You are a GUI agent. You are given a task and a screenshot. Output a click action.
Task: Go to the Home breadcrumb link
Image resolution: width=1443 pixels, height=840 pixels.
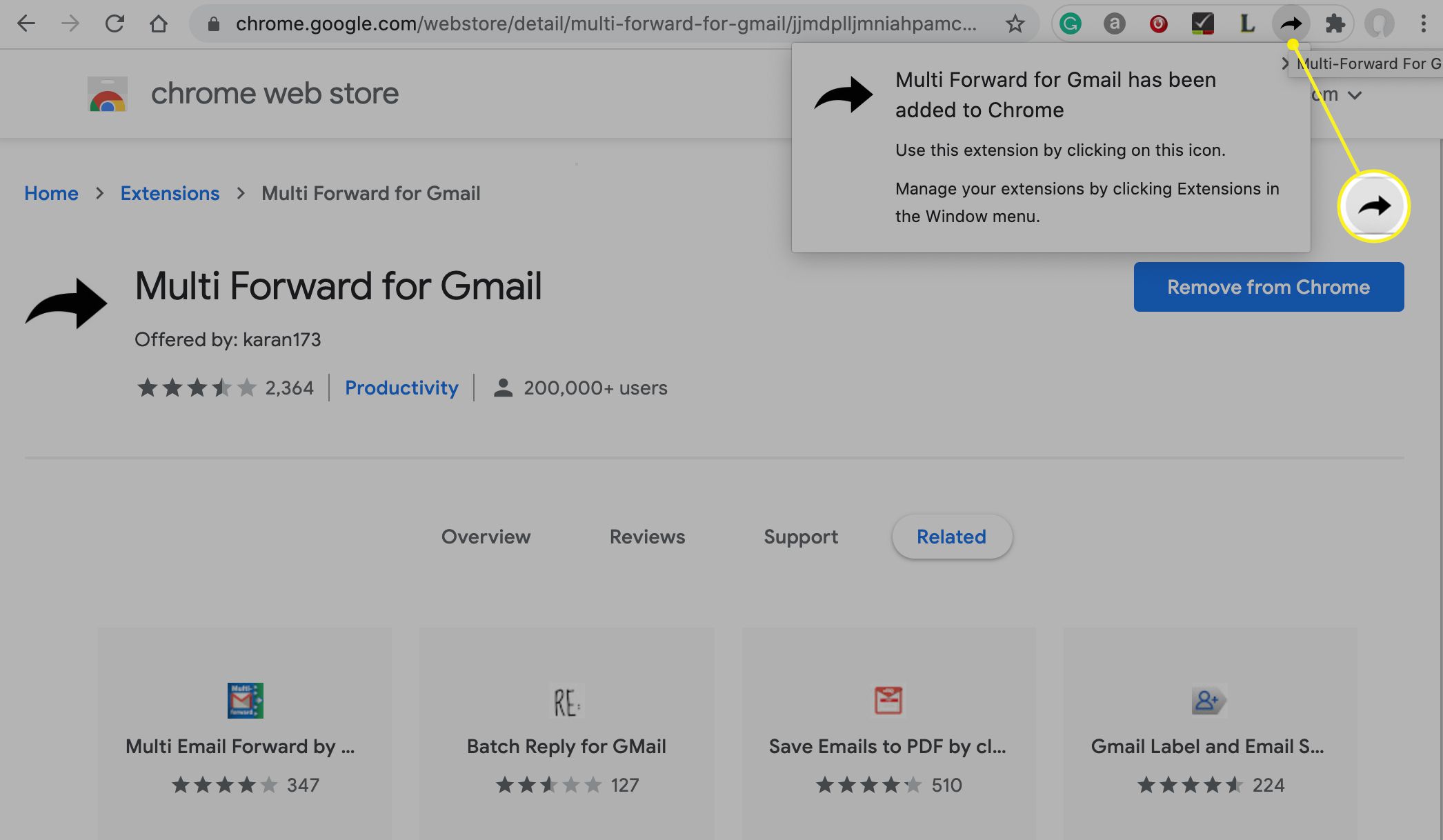(x=51, y=193)
